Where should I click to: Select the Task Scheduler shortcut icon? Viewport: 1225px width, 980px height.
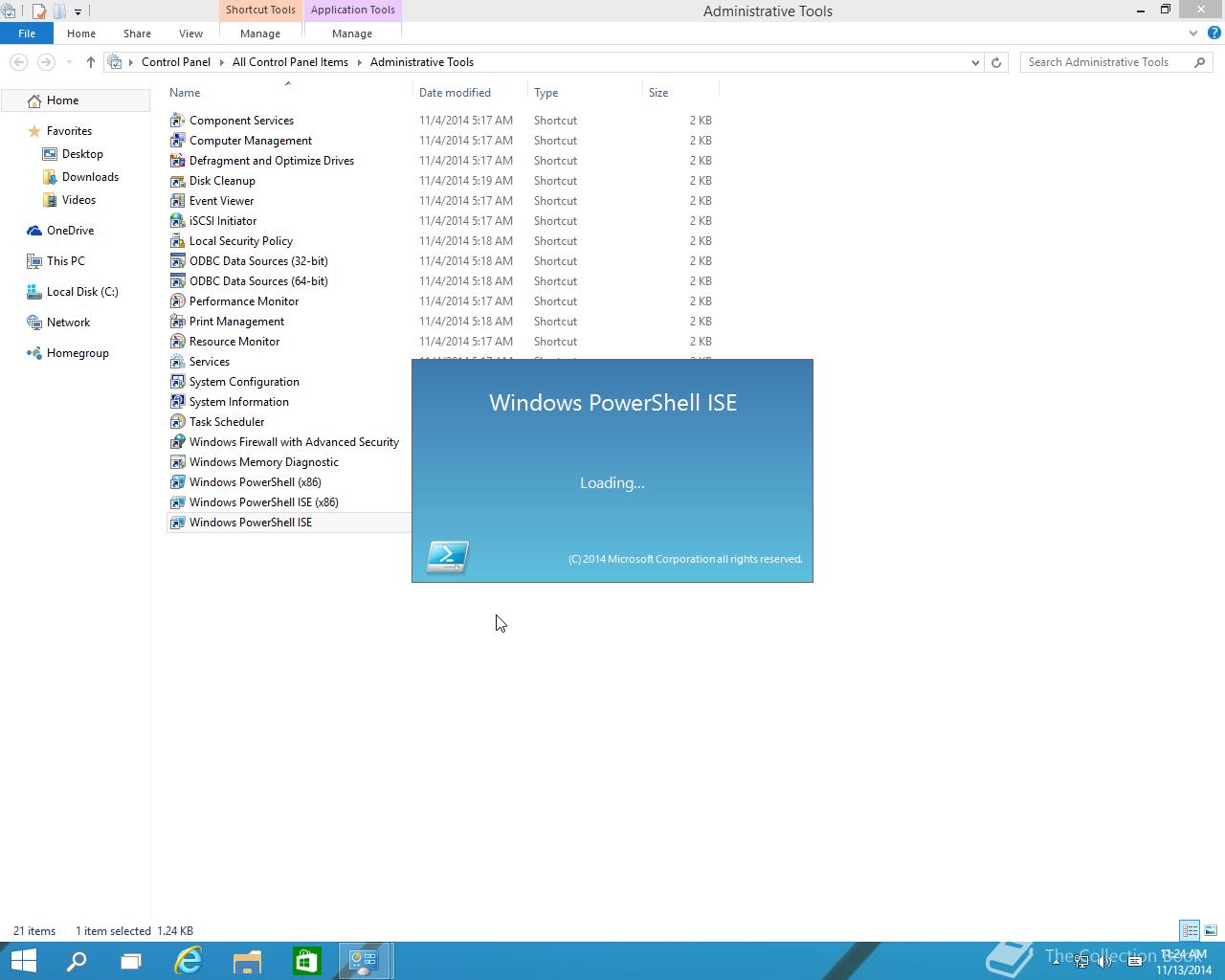[177, 422]
